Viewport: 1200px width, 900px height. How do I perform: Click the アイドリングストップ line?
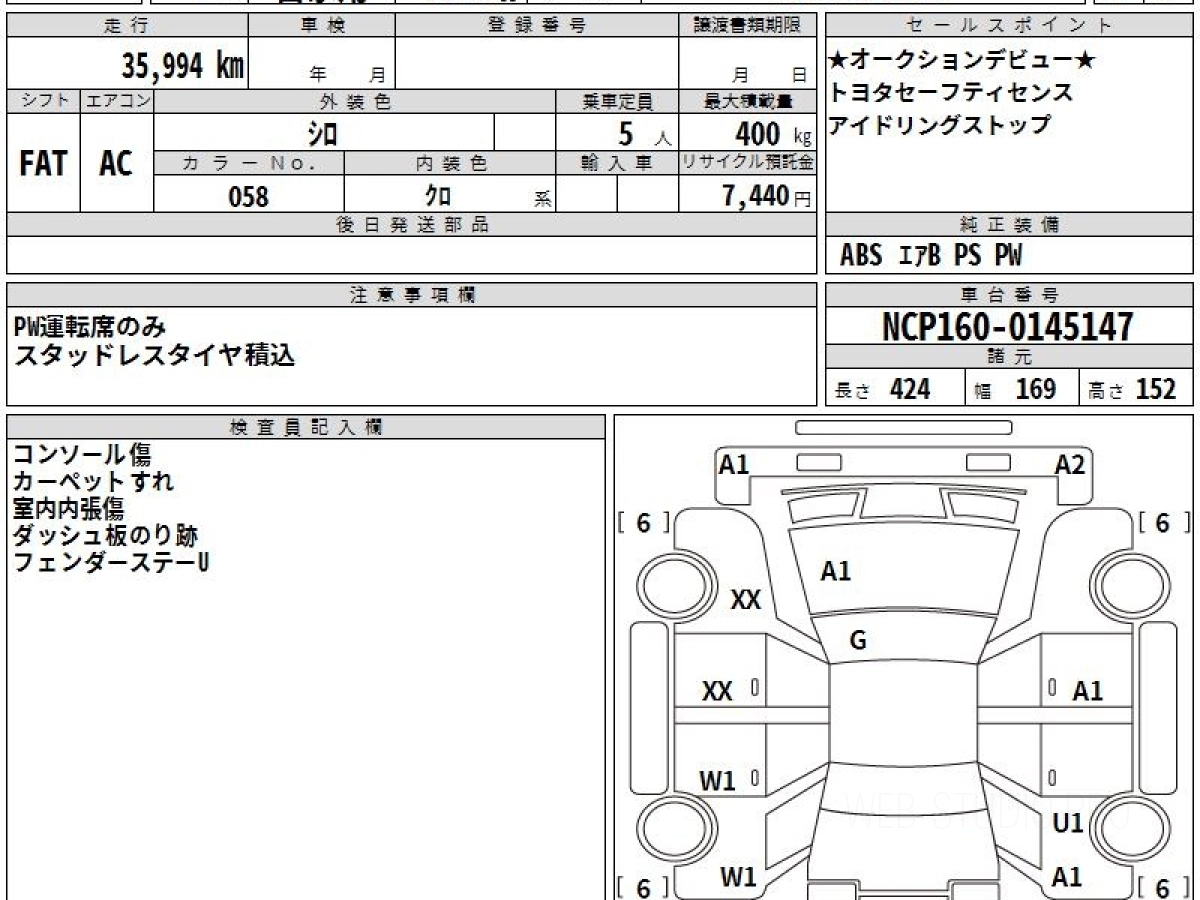point(939,125)
